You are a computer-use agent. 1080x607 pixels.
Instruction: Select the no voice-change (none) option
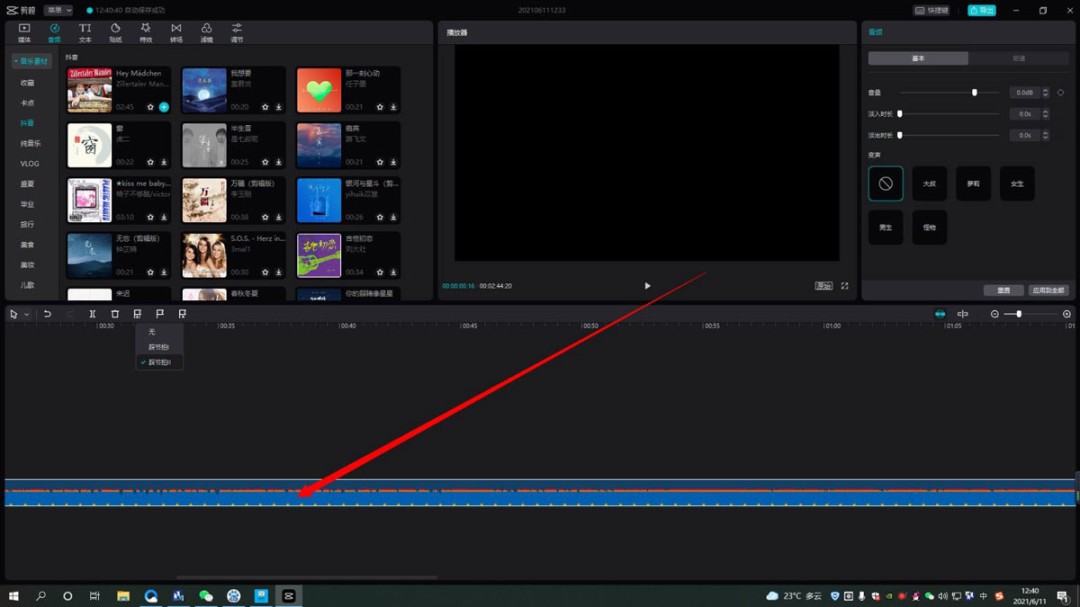coord(885,184)
